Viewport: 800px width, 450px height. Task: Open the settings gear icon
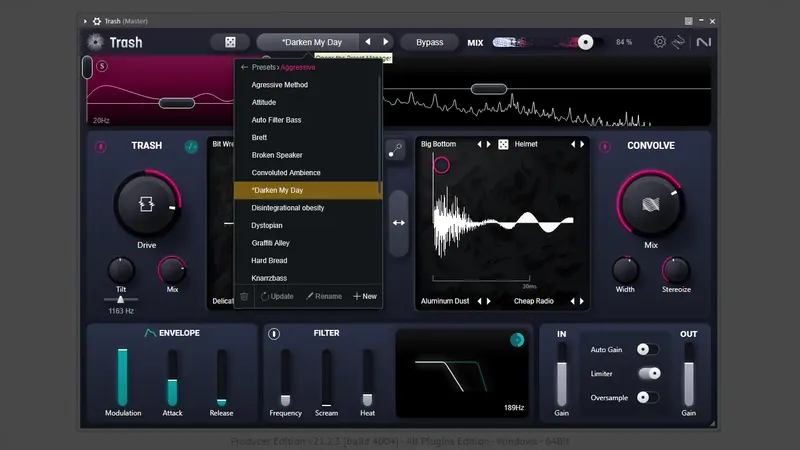click(660, 42)
